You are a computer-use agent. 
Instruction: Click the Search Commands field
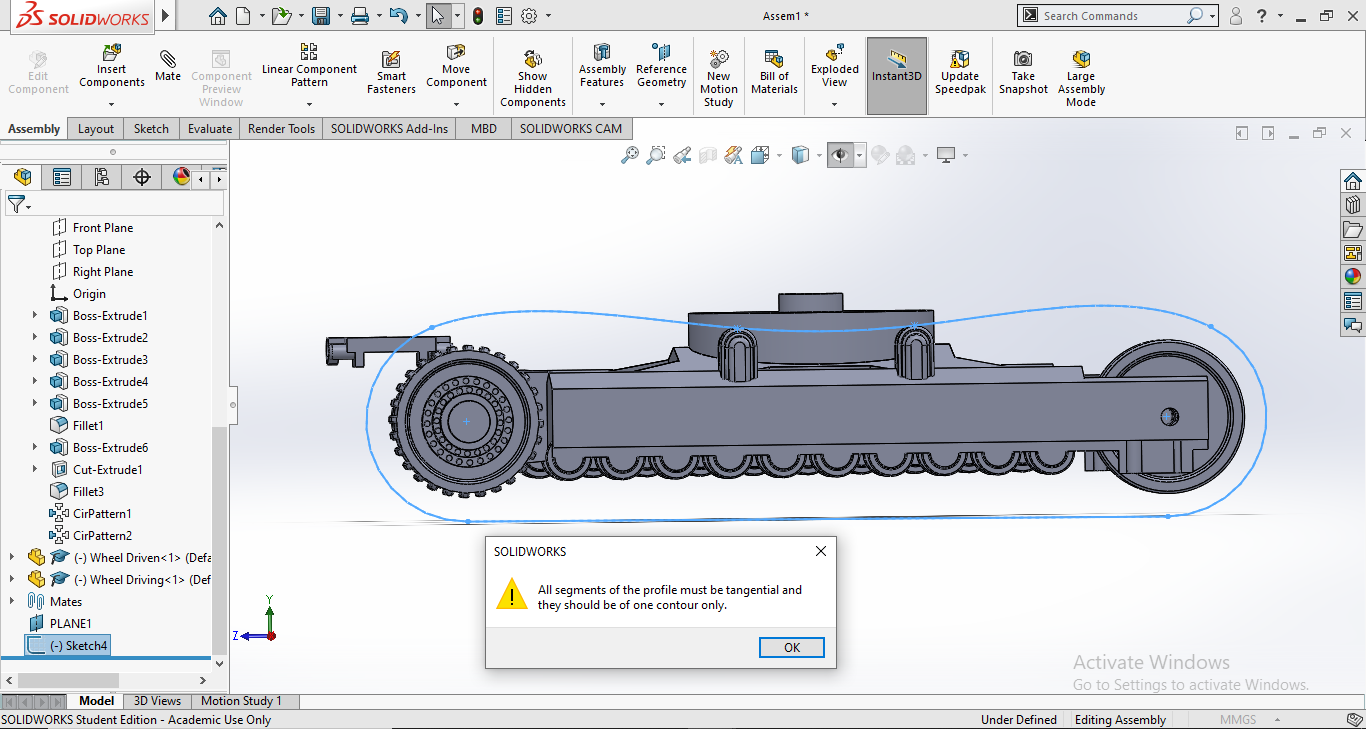(x=1112, y=16)
